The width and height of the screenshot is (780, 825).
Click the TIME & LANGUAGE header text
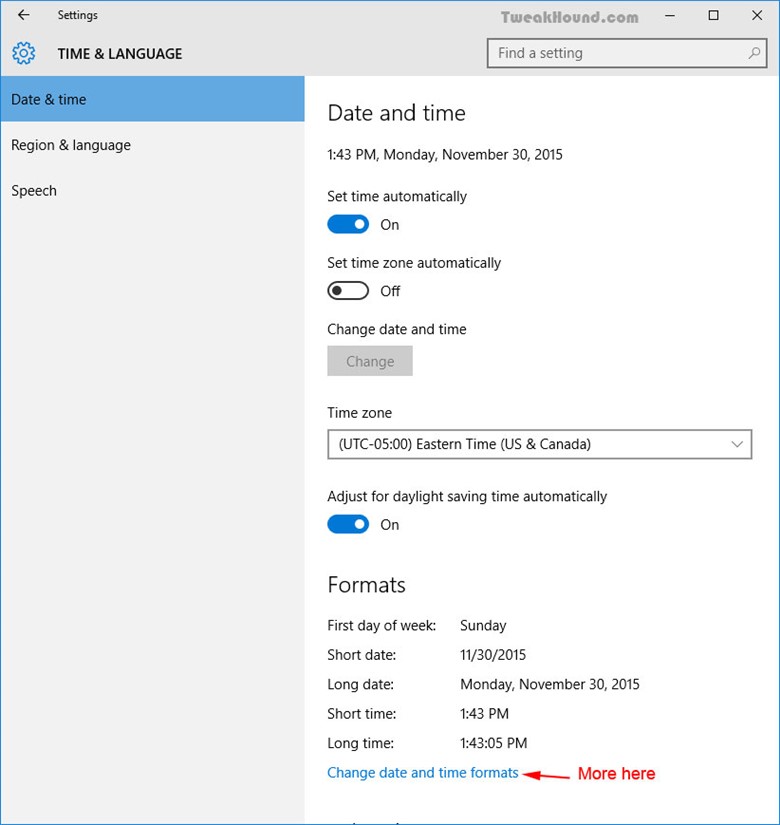[120, 54]
